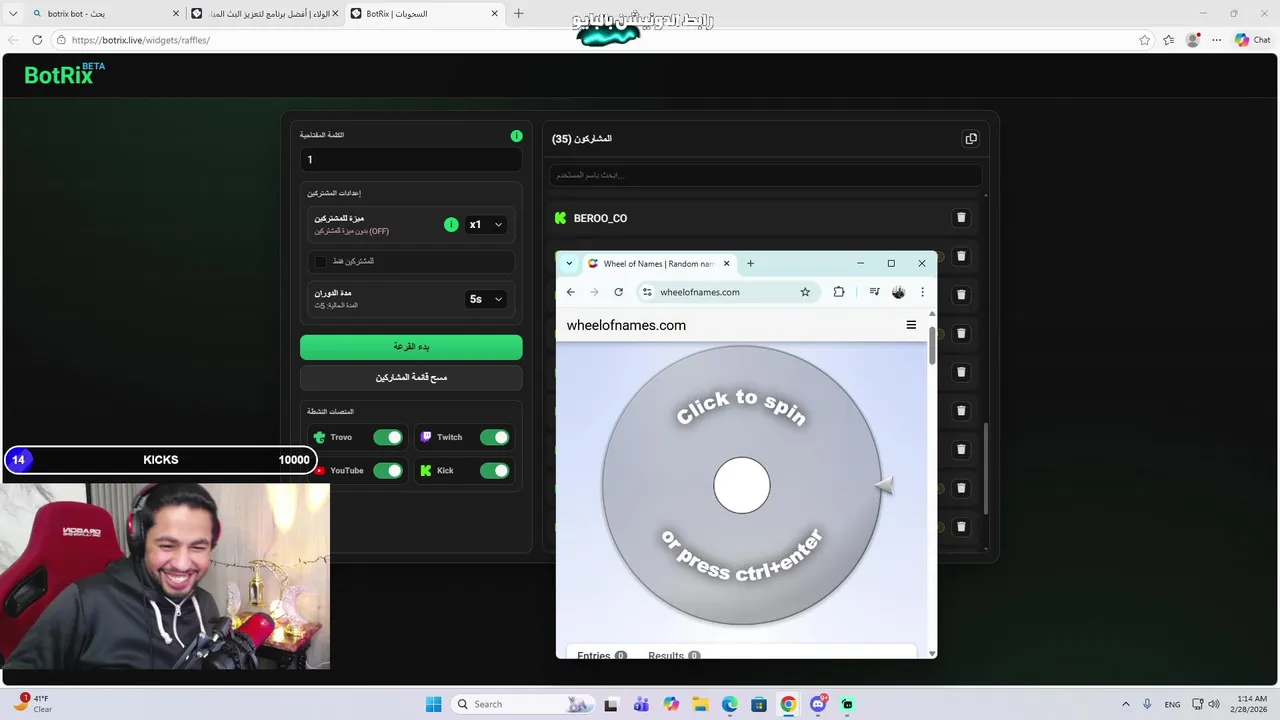The width and height of the screenshot is (1280, 720).
Task: Open hamburger menu on wheelofnames.com
Action: coord(911,325)
